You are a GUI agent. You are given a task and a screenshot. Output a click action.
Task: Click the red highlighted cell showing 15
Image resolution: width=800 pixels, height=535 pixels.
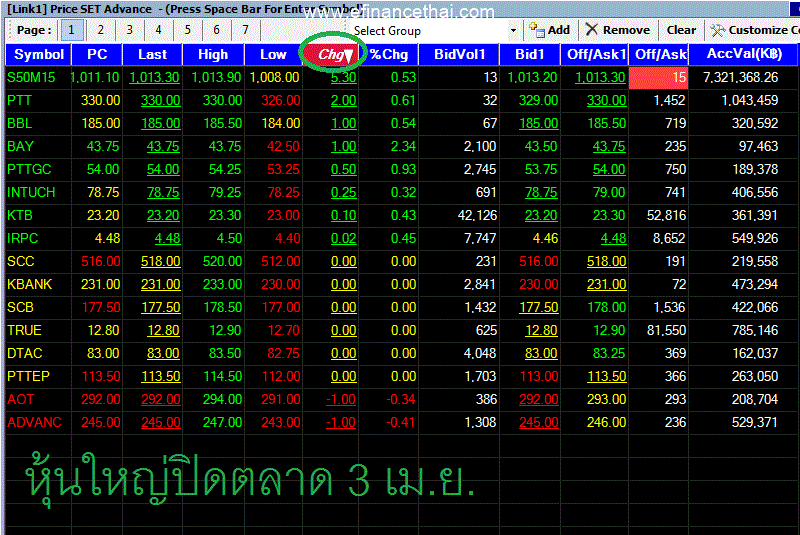point(658,78)
